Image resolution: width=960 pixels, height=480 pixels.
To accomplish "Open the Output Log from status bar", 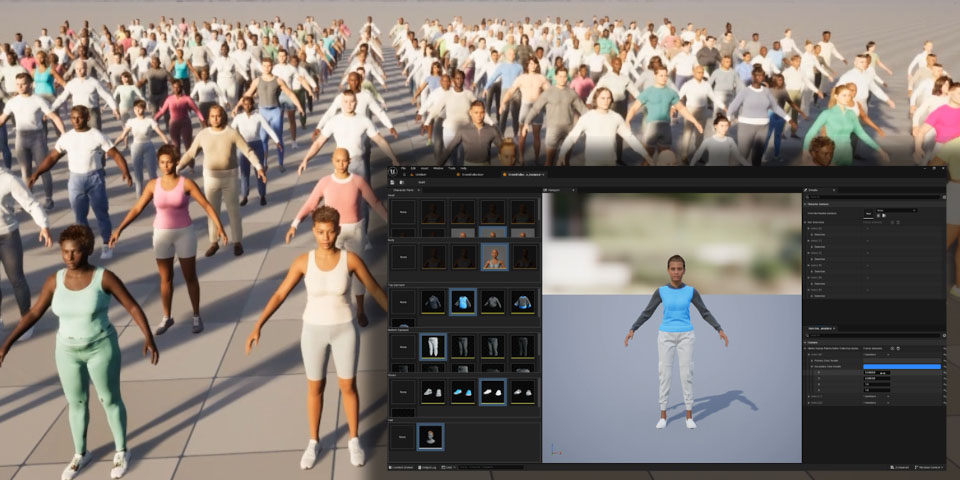I will tap(427, 467).
